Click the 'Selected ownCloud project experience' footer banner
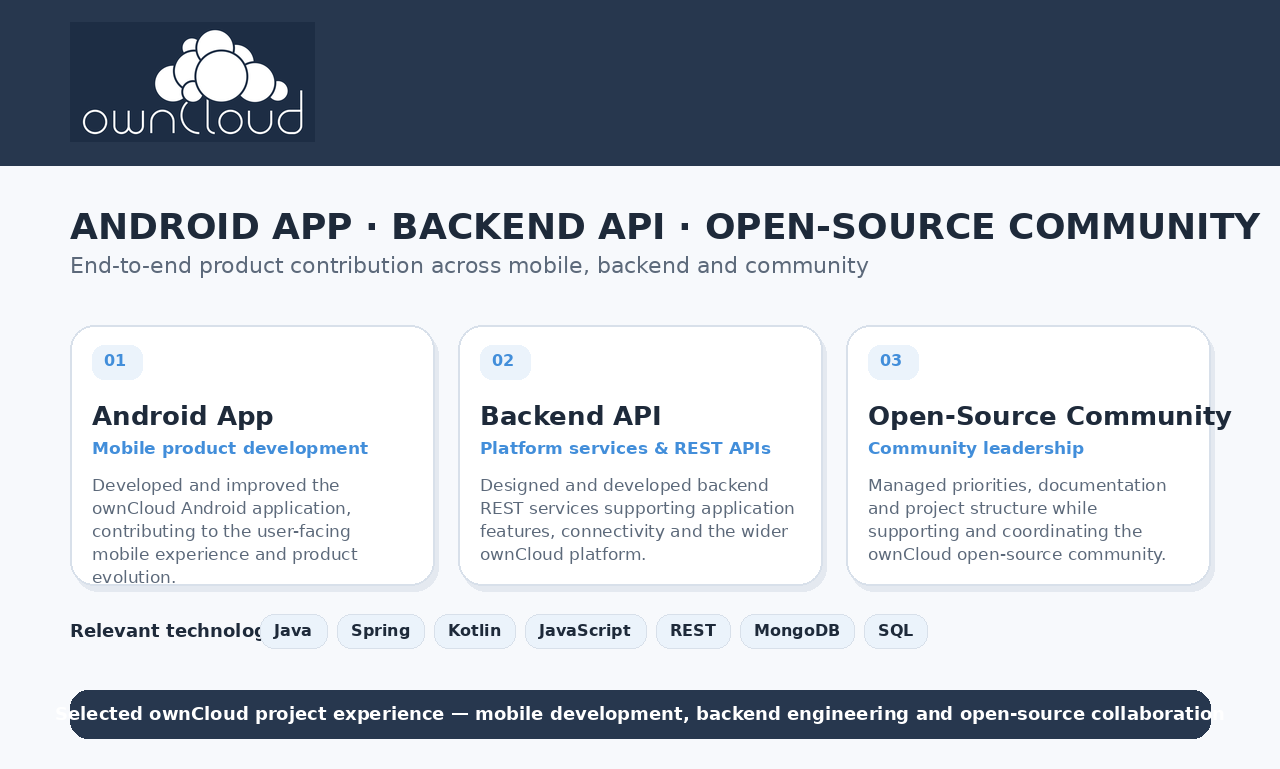The image size is (1280, 769). click(640, 714)
